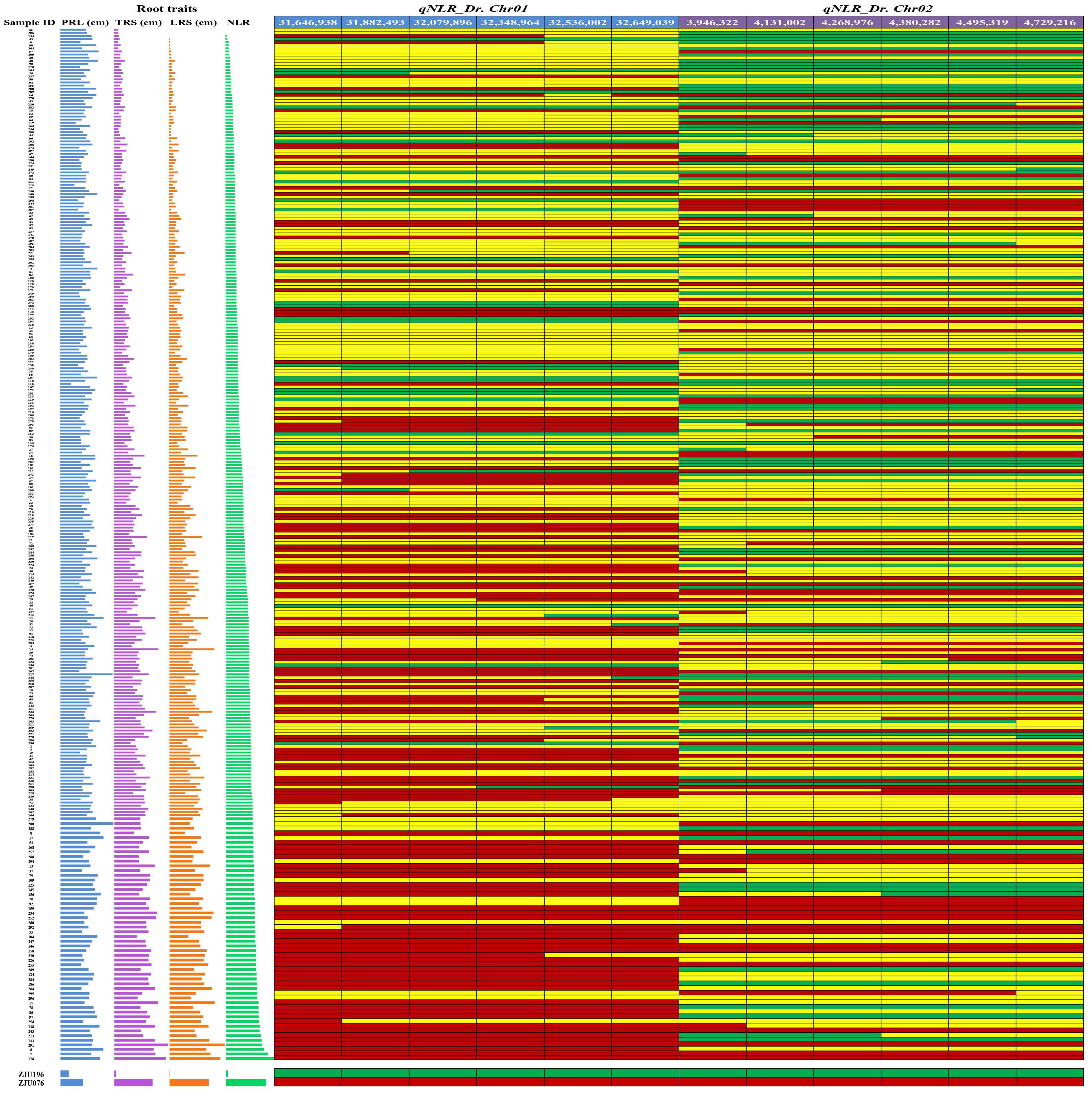Select the ZJU196 parent line label

31,1074
